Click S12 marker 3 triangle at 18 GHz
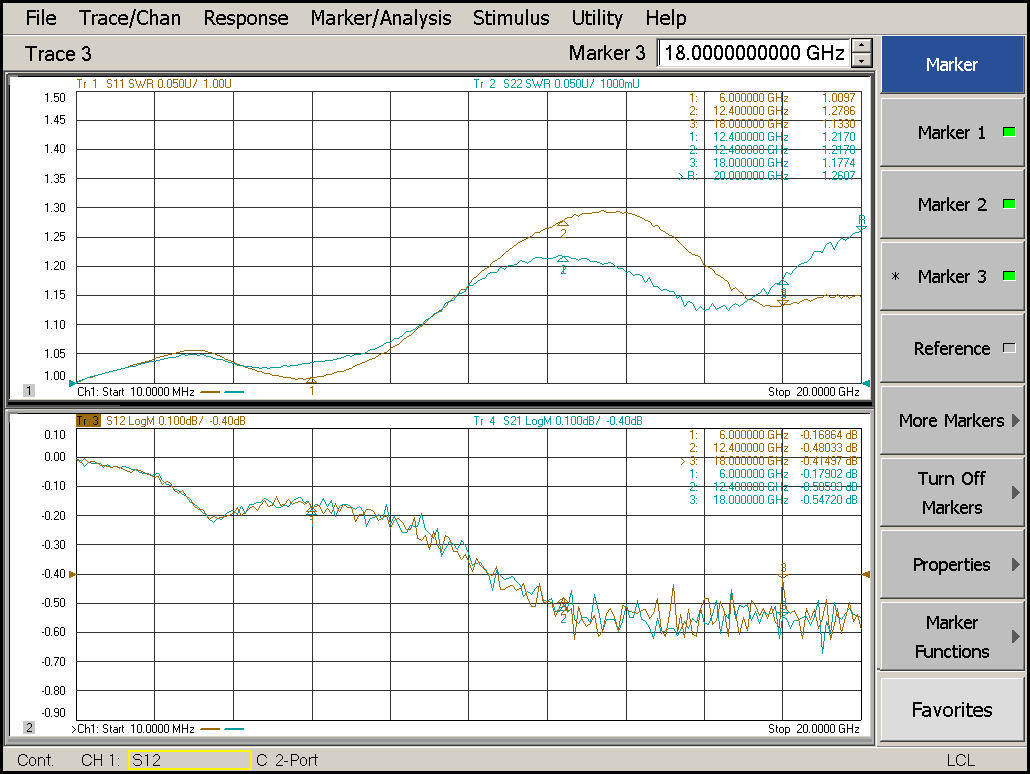This screenshot has height=774, width=1030. pos(783,576)
